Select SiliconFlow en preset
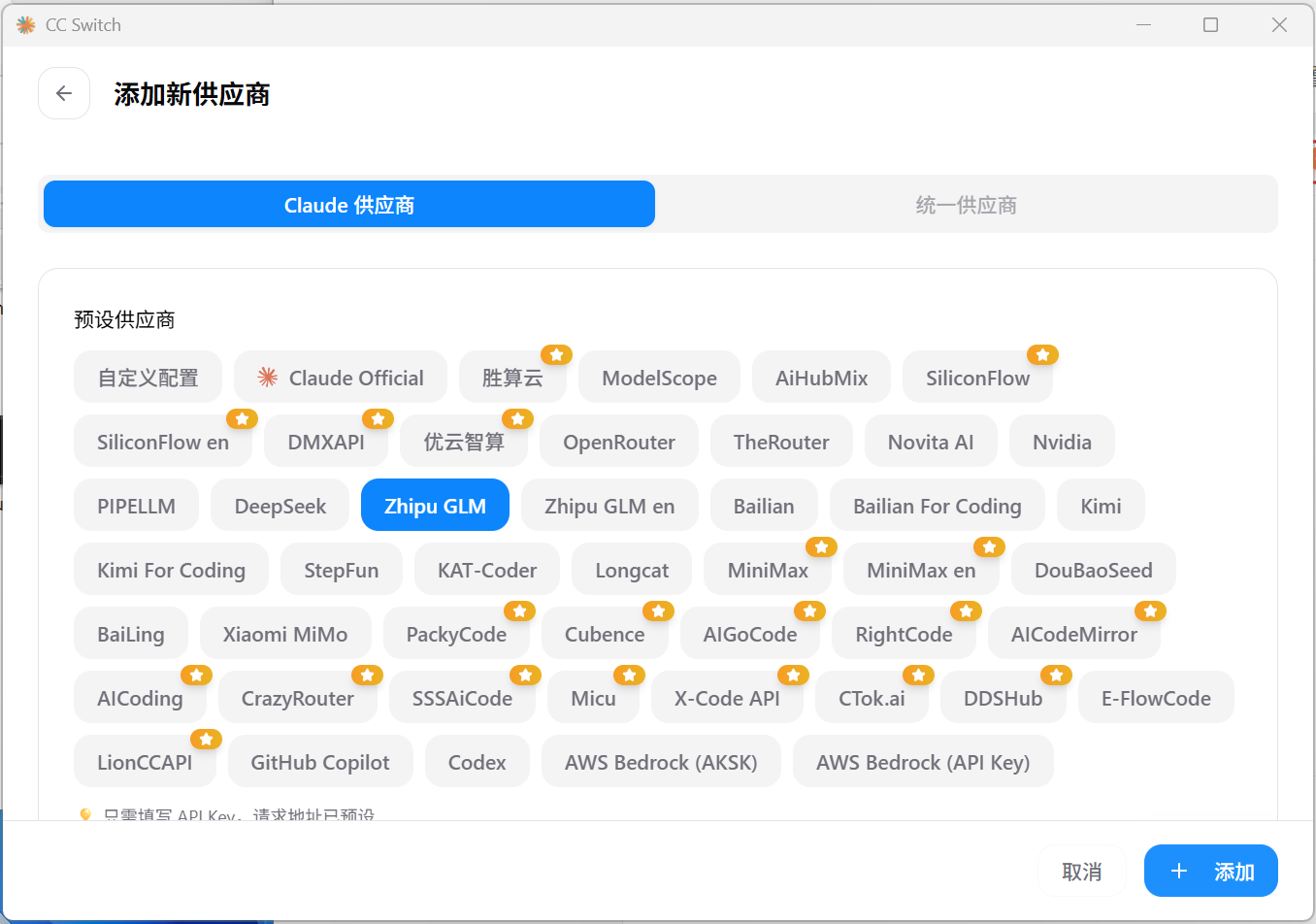Screen dimensions: 1316x924 pos(163,441)
